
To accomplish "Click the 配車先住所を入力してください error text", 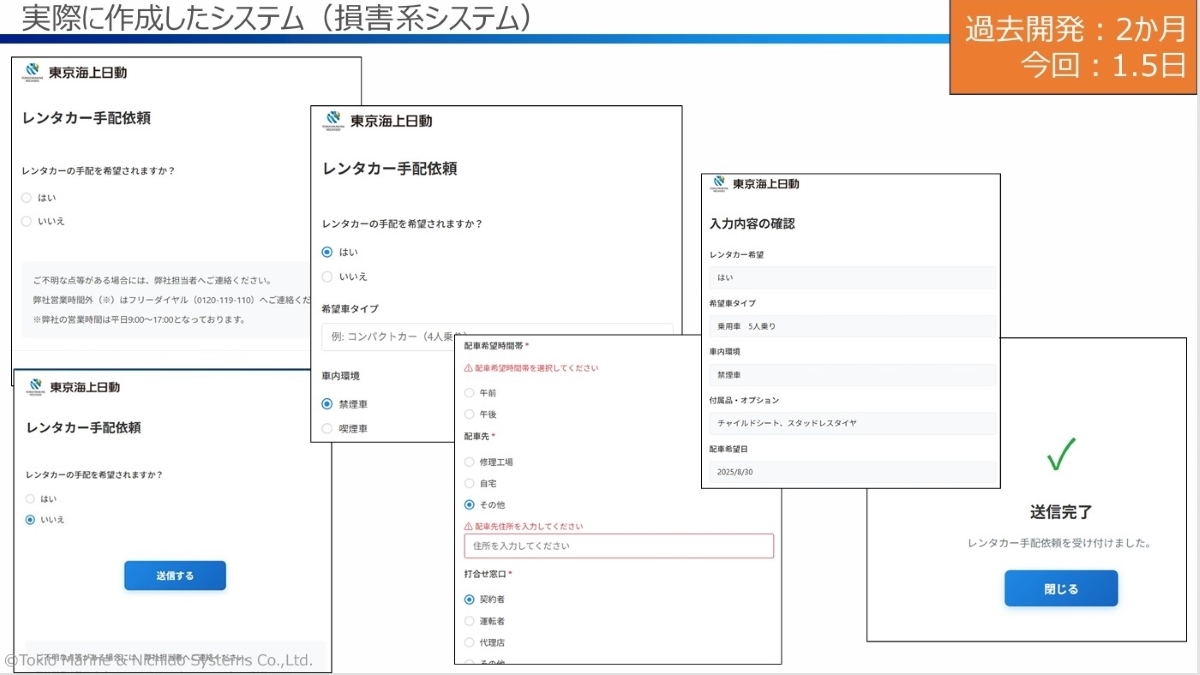I will pos(529,526).
